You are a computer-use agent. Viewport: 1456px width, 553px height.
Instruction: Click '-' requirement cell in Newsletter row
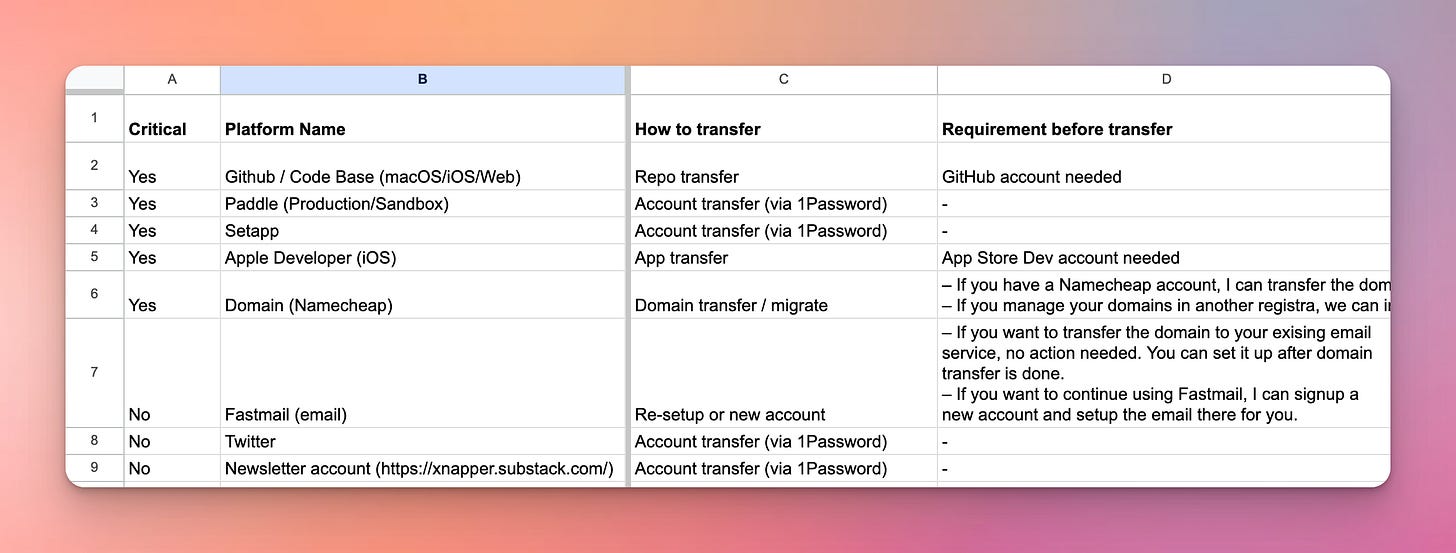pyautogui.click(x=1164, y=468)
